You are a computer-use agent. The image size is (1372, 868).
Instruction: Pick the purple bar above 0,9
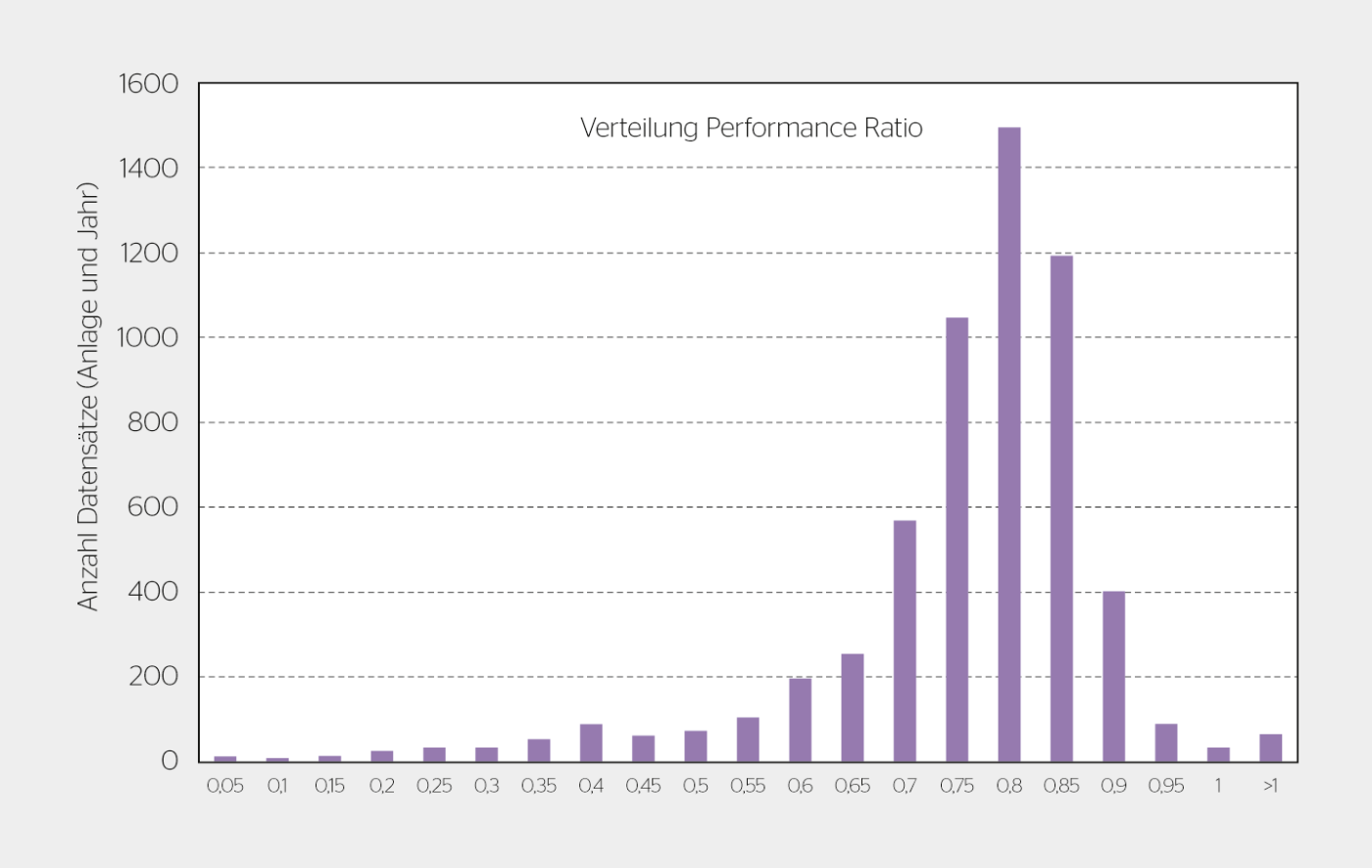pyautogui.click(x=1114, y=676)
